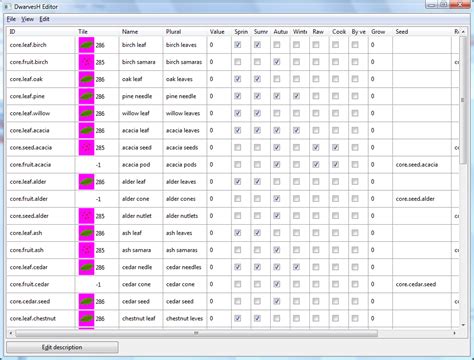Uncheck Summer for oak leaf row
The height and width of the screenshot is (360, 474).
point(257,79)
